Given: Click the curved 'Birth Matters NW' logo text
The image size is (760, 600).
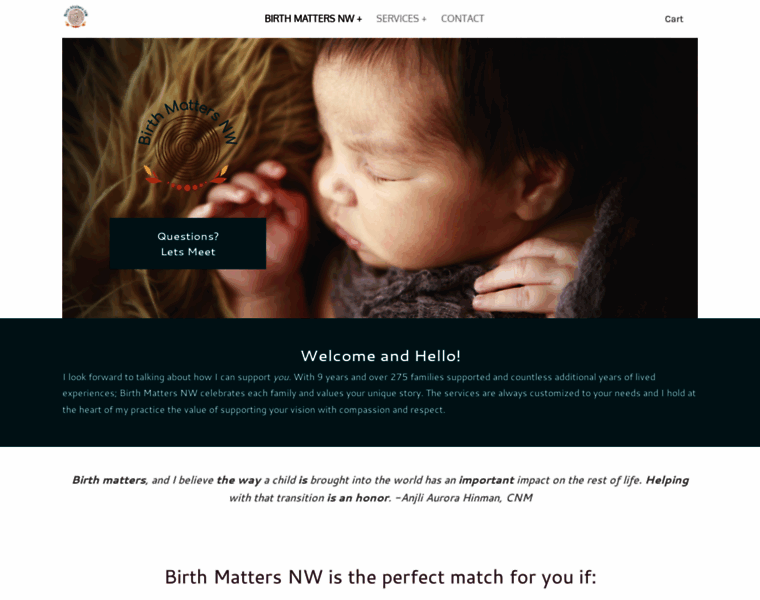Looking at the screenshot, I should coord(187,121).
